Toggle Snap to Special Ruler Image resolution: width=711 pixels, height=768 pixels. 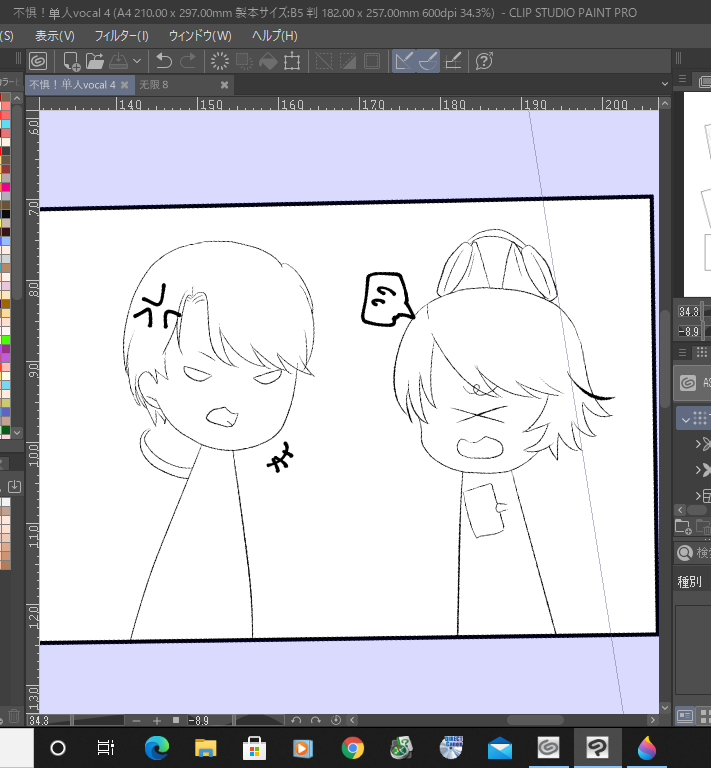[428, 61]
